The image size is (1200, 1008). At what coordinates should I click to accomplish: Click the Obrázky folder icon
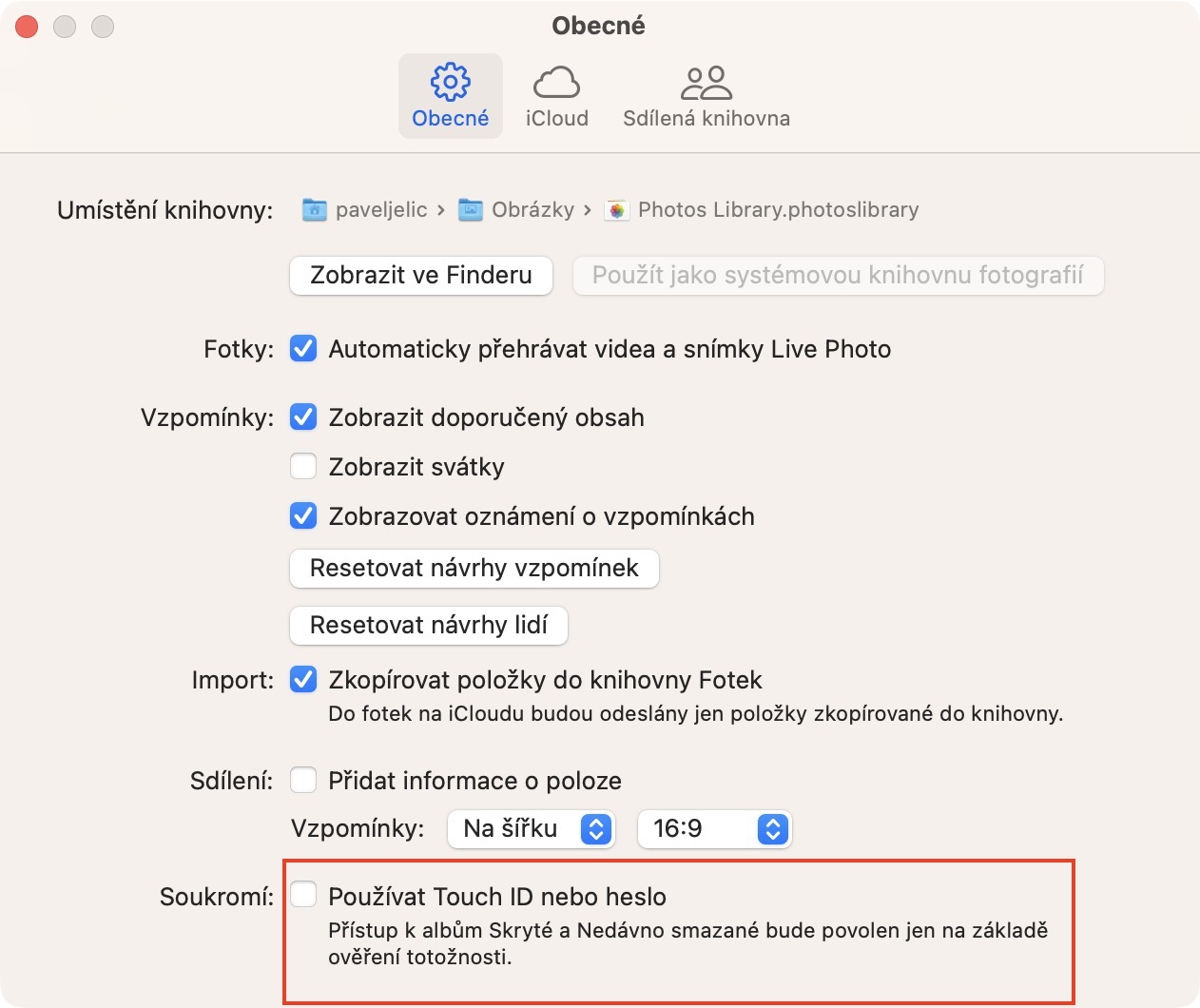click(471, 210)
